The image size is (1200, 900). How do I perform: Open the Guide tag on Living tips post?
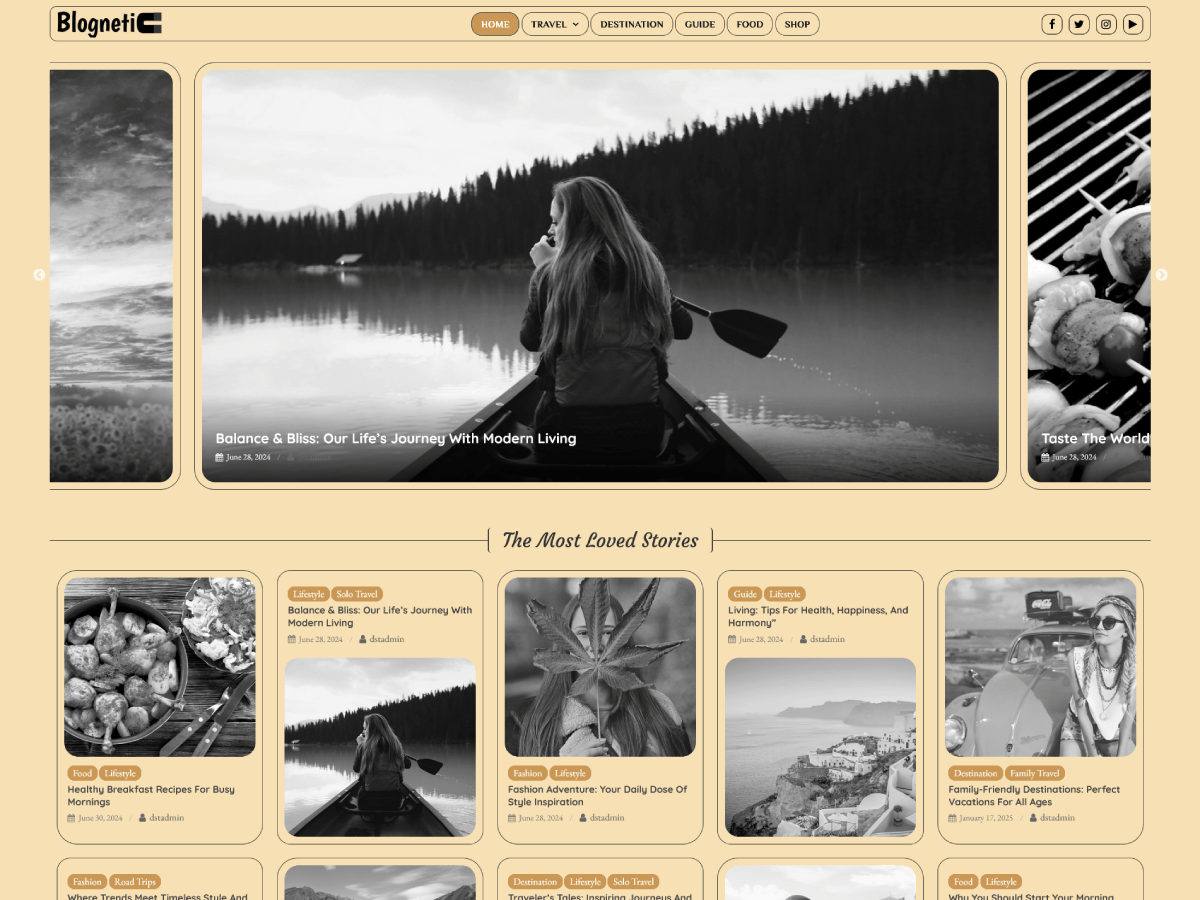coord(744,593)
